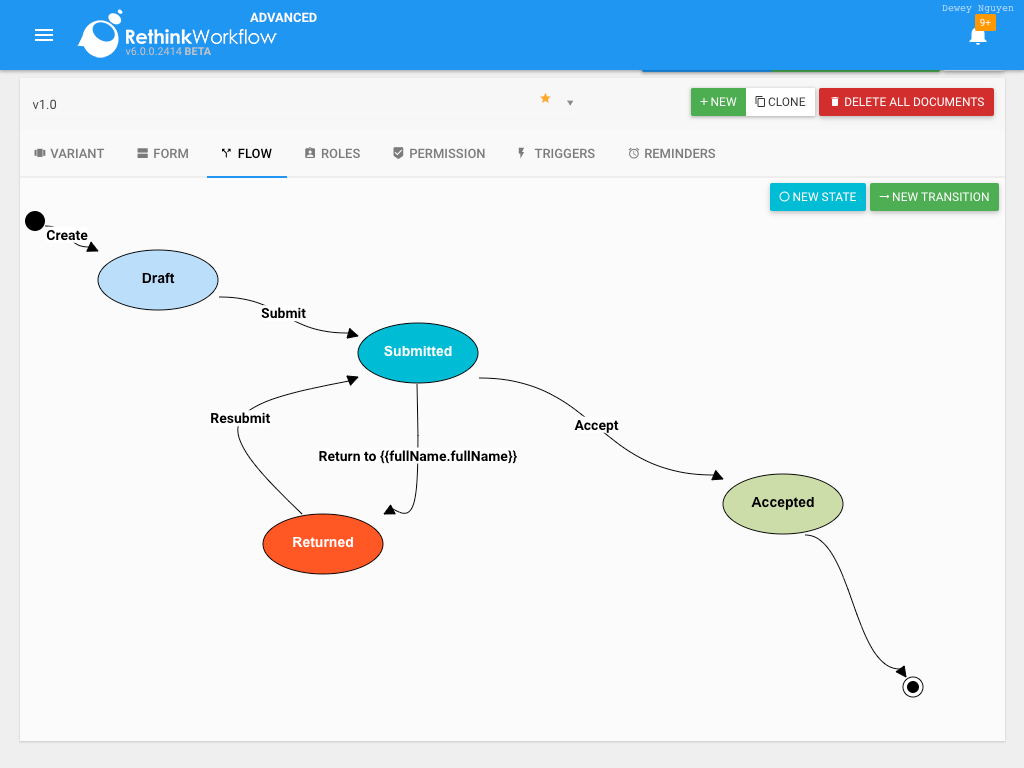The width and height of the screenshot is (1024, 768).
Task: Select the final state double-circle node
Action: (912, 687)
